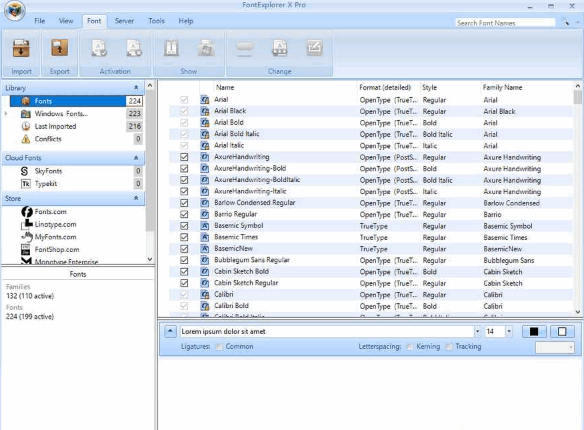
Task: Click the Search Font Names field
Action: coord(505,23)
